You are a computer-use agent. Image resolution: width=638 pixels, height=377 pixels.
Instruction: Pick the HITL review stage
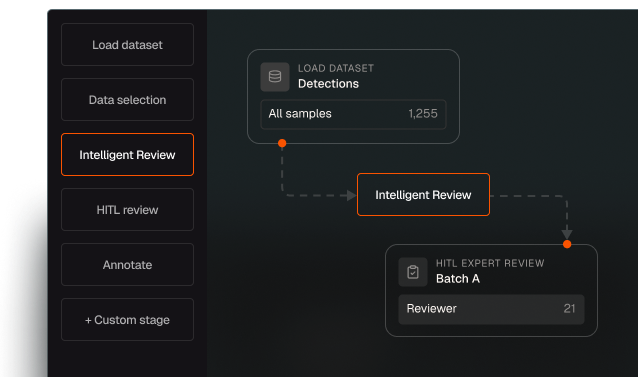(127, 209)
